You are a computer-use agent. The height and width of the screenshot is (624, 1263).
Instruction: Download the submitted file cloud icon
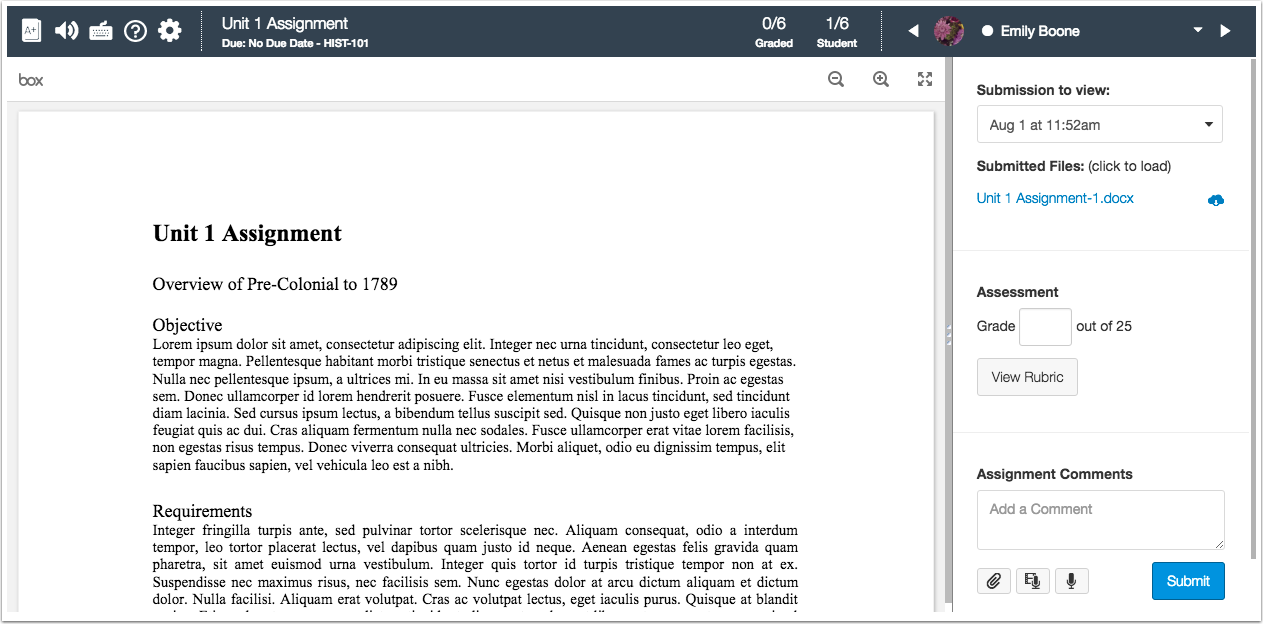click(1215, 200)
